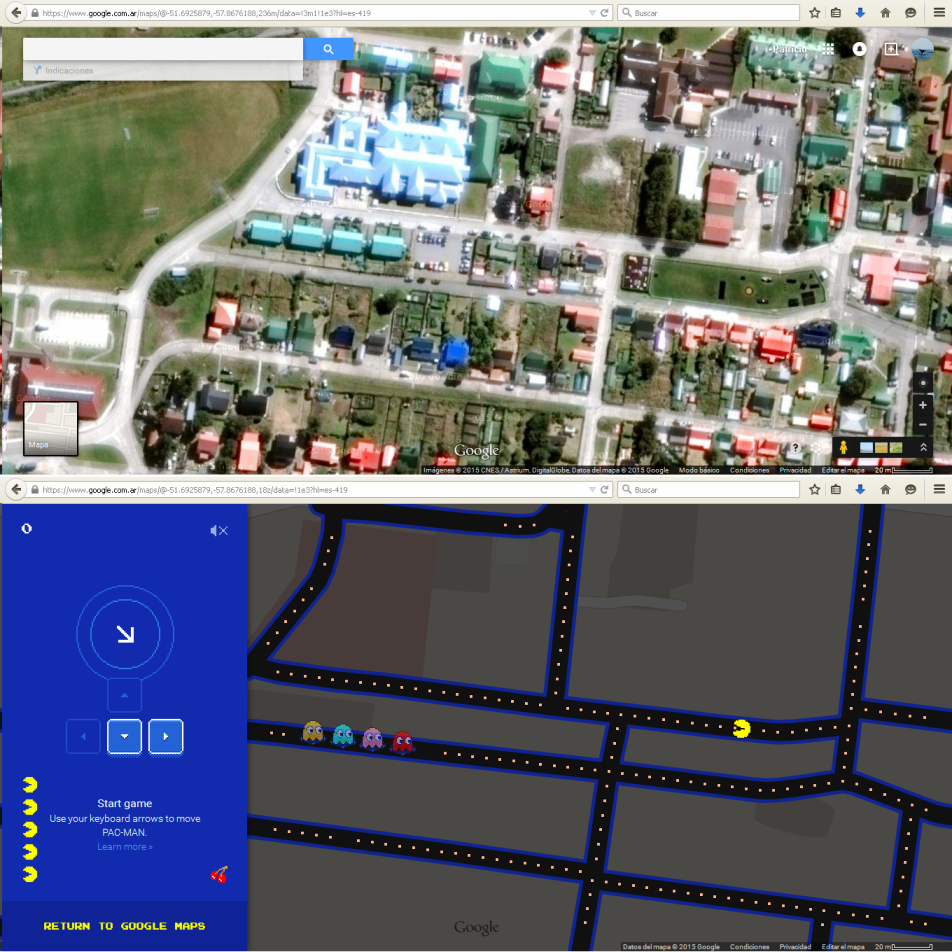The image size is (952, 952).
Task: Open the +Patricio profile link
Action: coord(786,49)
